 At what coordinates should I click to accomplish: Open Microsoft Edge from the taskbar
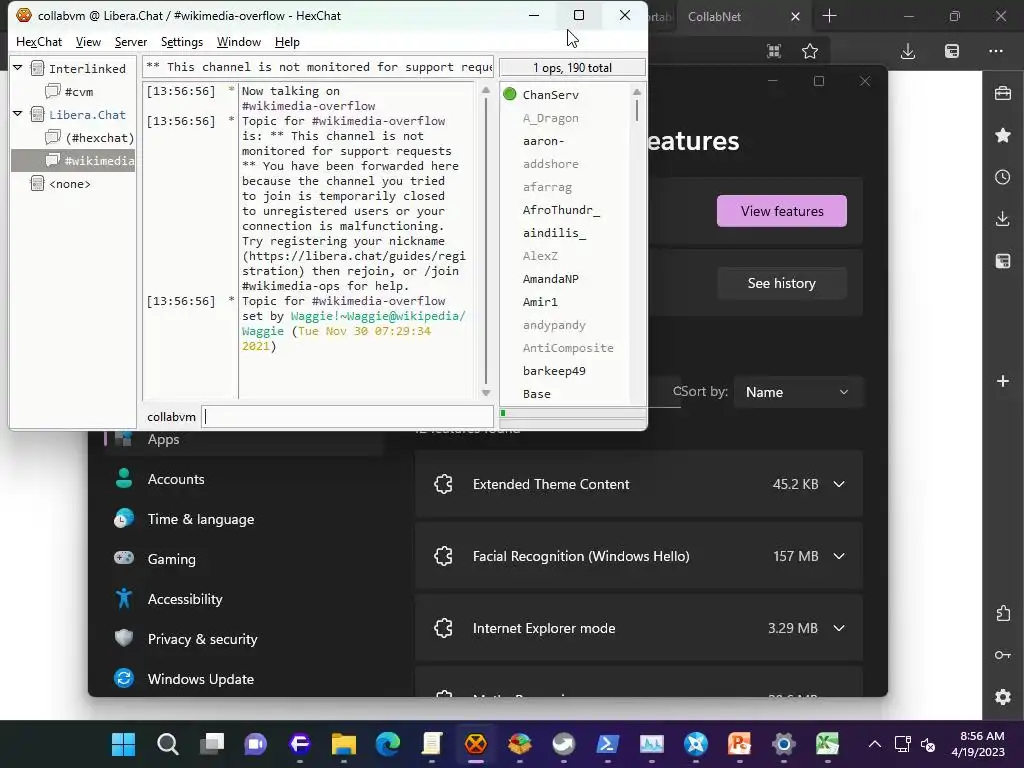pyautogui.click(x=388, y=744)
